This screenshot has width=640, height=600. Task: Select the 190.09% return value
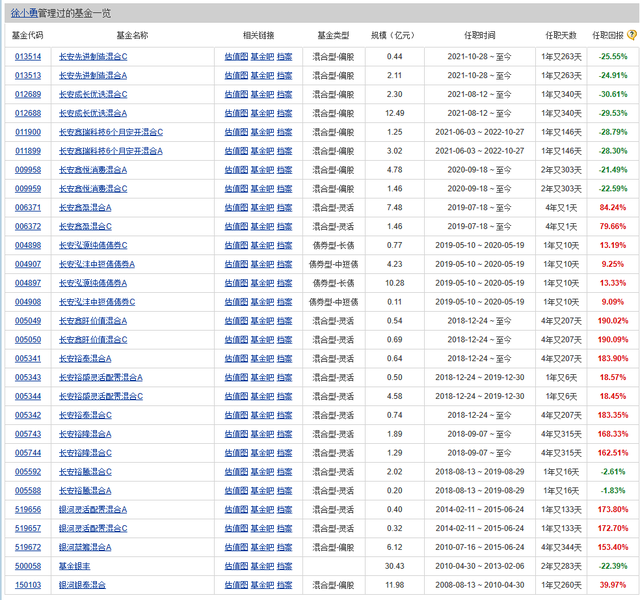pyautogui.click(x=613, y=340)
